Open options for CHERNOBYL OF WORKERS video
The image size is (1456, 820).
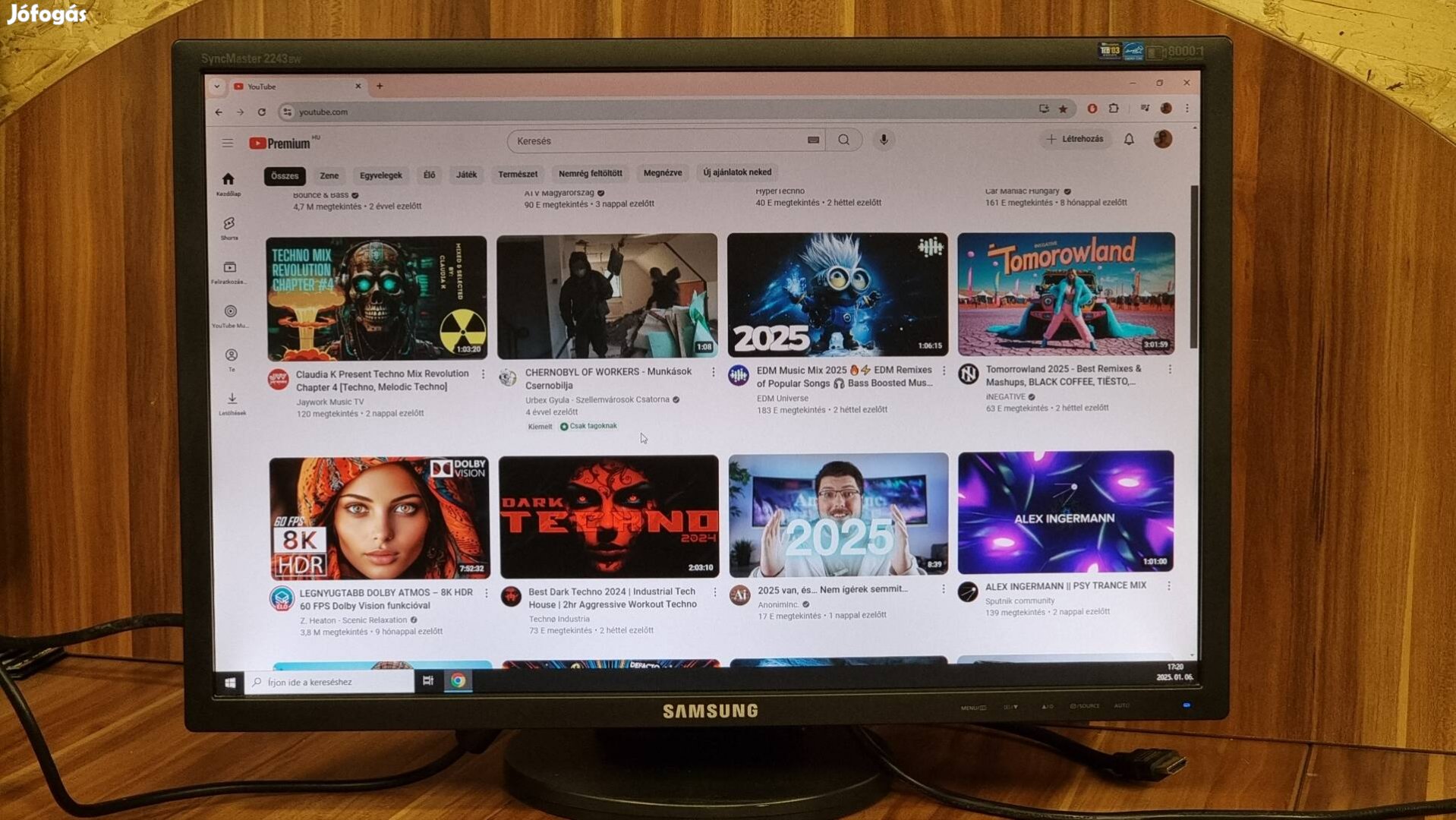(713, 372)
